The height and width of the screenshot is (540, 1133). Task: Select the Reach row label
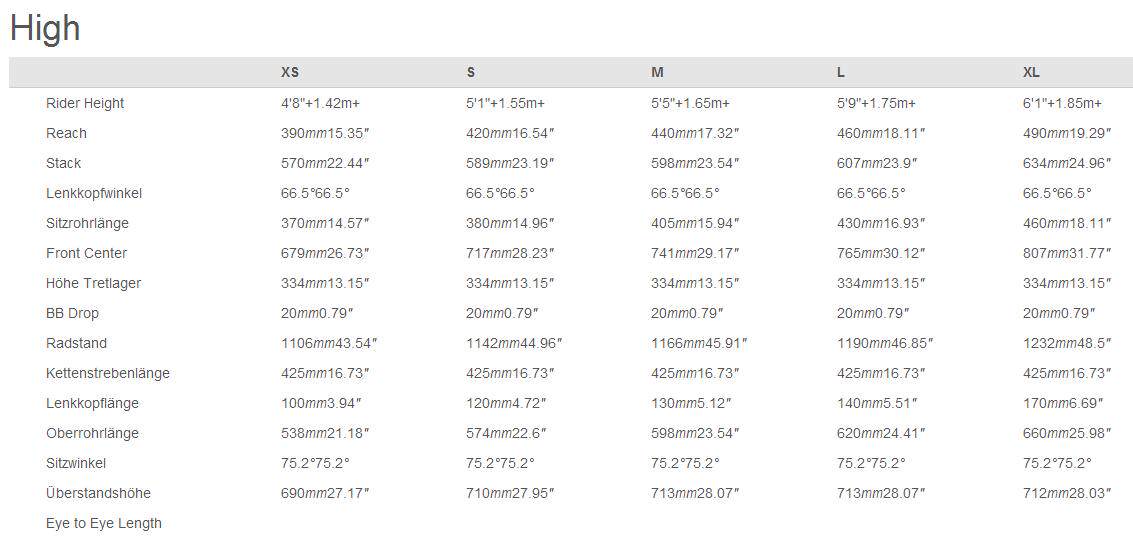66,133
